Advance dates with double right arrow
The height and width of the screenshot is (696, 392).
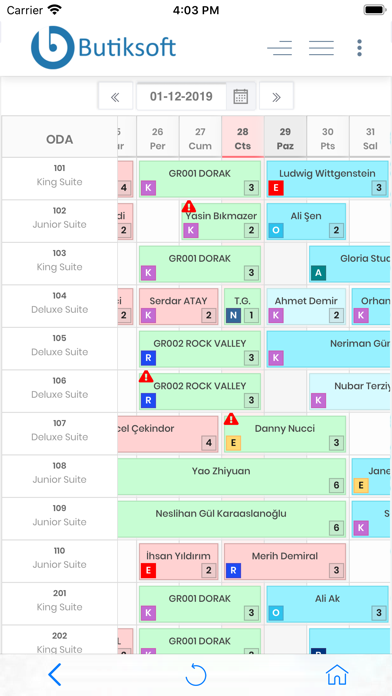pyautogui.click(x=276, y=96)
